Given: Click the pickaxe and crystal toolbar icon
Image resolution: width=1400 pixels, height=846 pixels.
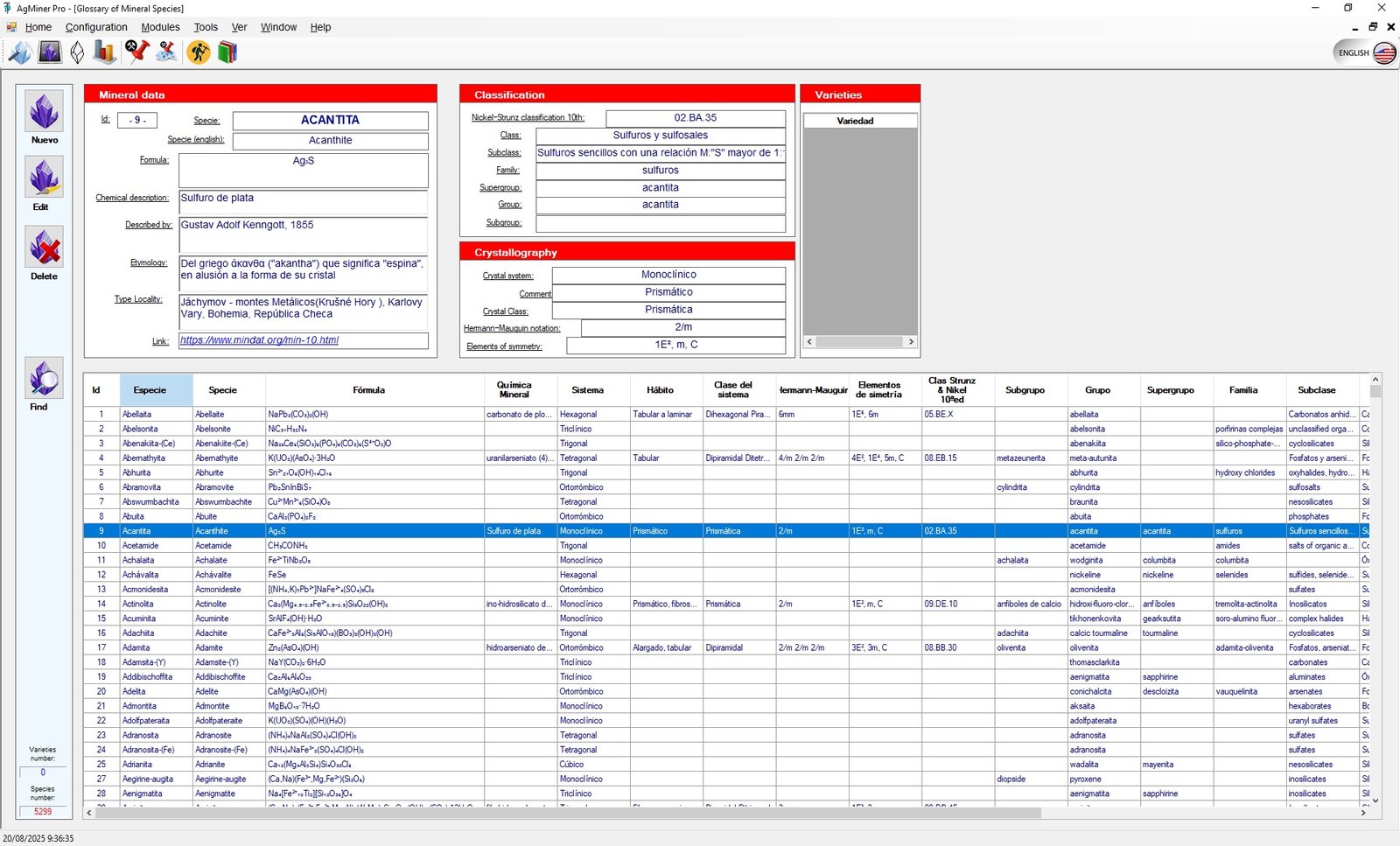Looking at the screenshot, I should pyautogui.click(x=19, y=52).
